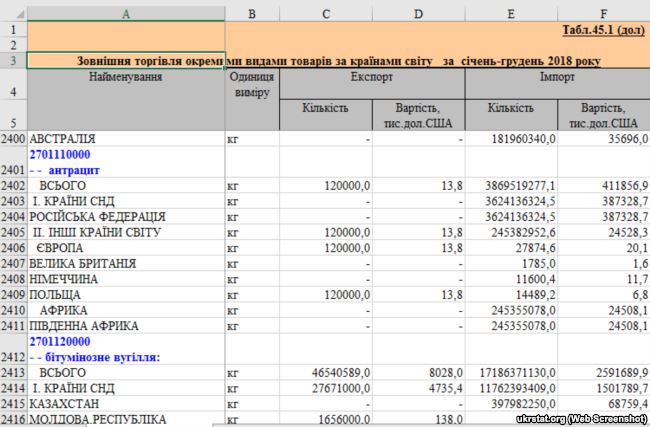The height and width of the screenshot is (427, 650).
Task: Click value 20,1 in ЄВРОПА row
Action: [604, 248]
